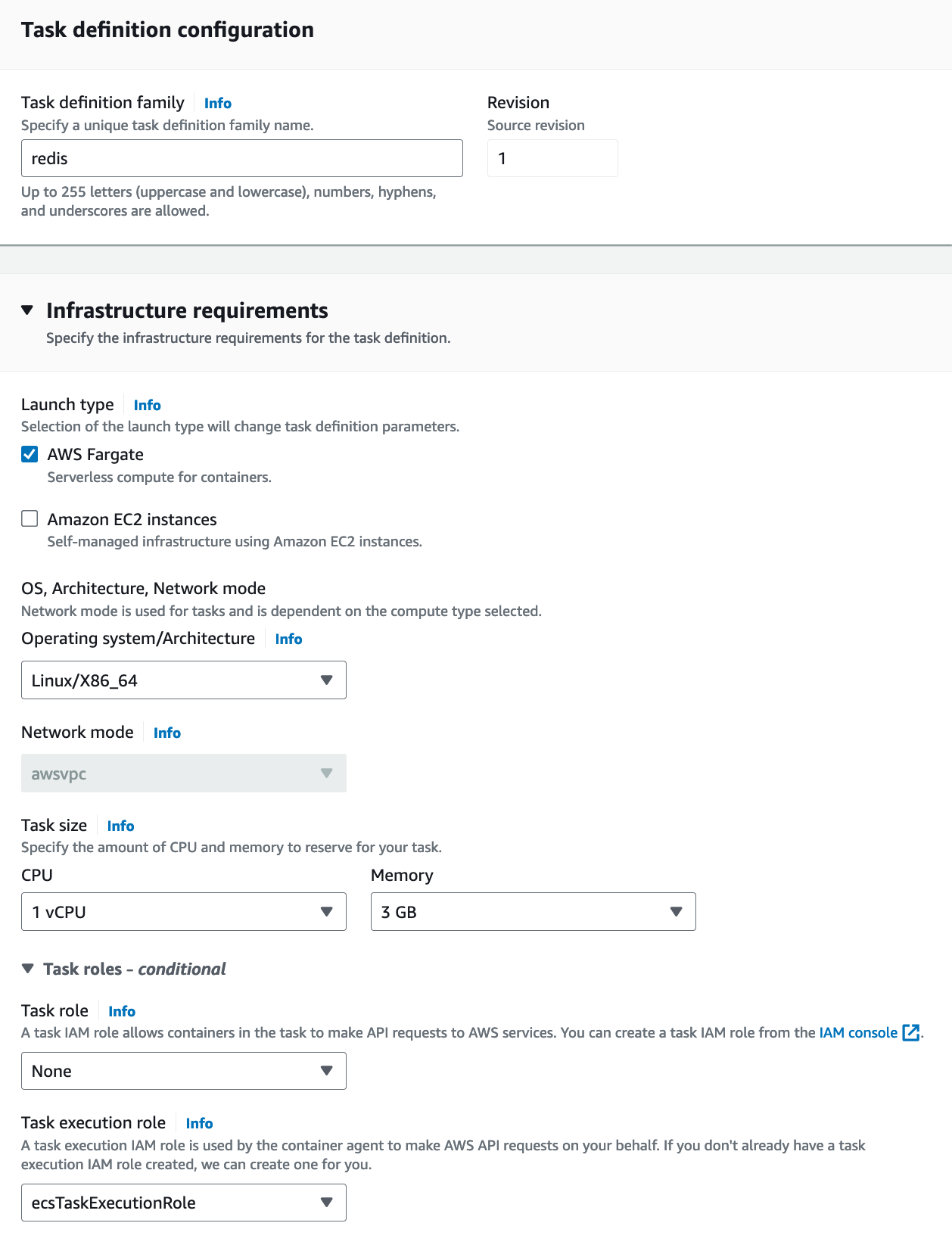Collapse the Infrastructure requirements section triangle

(x=28, y=310)
